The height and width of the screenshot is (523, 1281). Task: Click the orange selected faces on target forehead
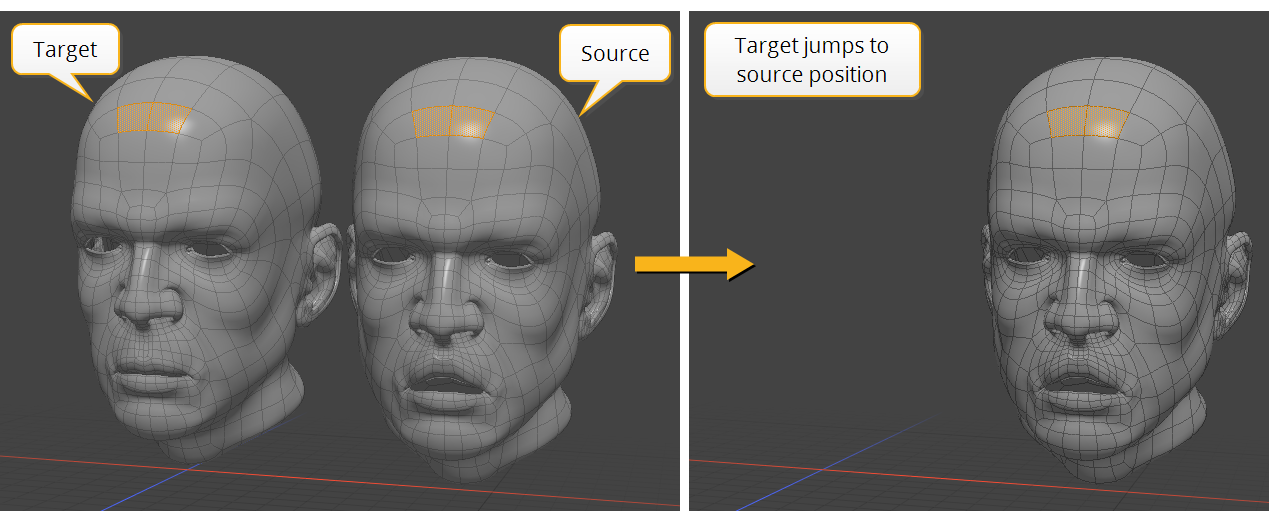[x=152, y=118]
